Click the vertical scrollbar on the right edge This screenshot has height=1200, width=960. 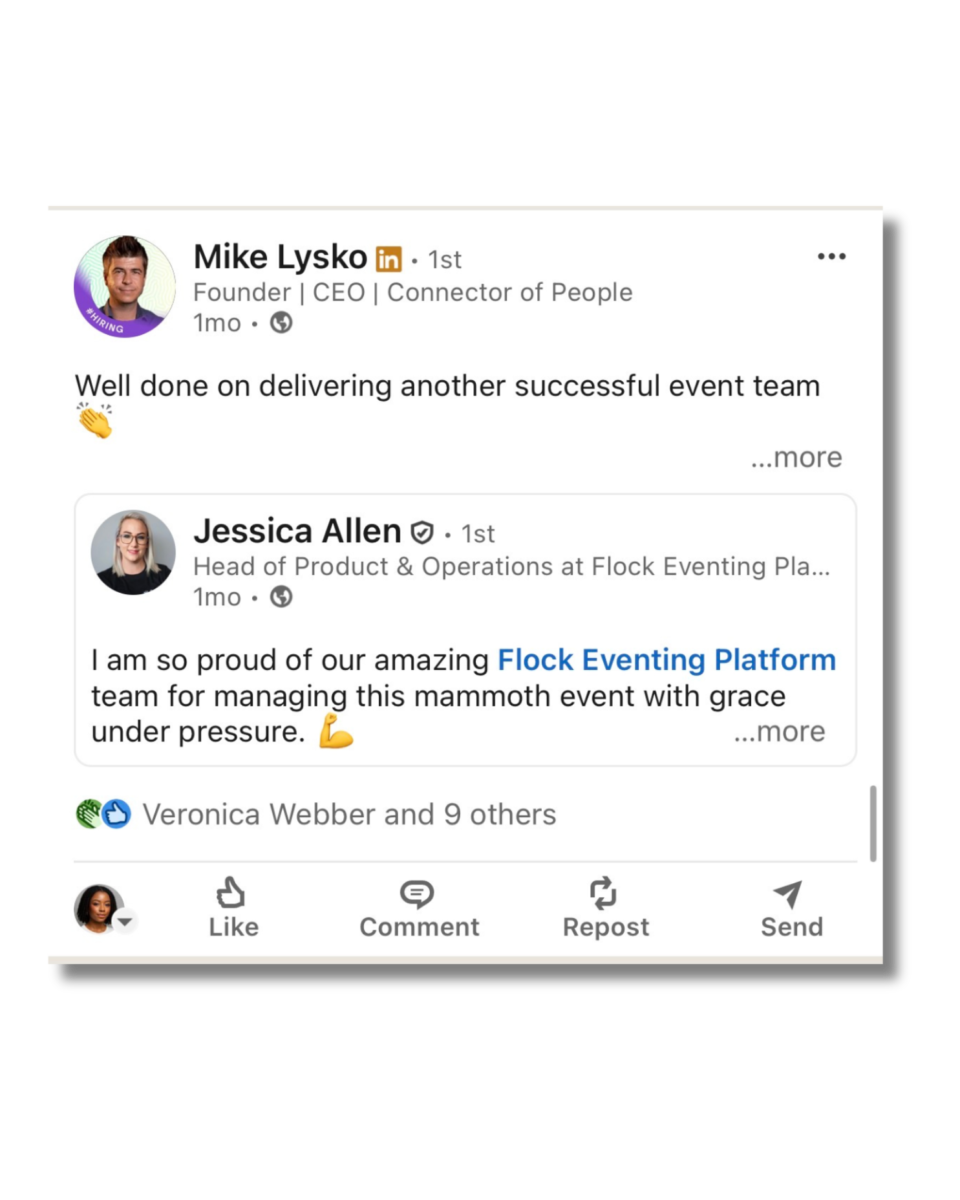(x=873, y=823)
